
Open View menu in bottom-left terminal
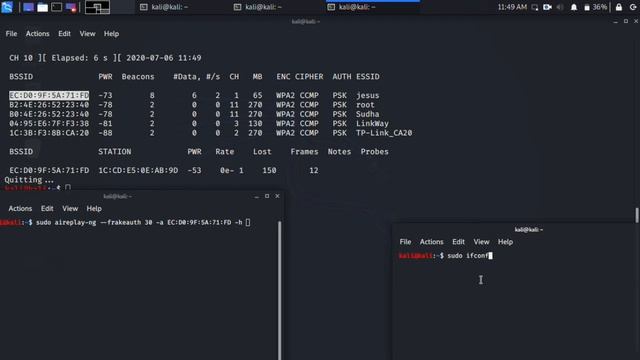click(x=70, y=208)
